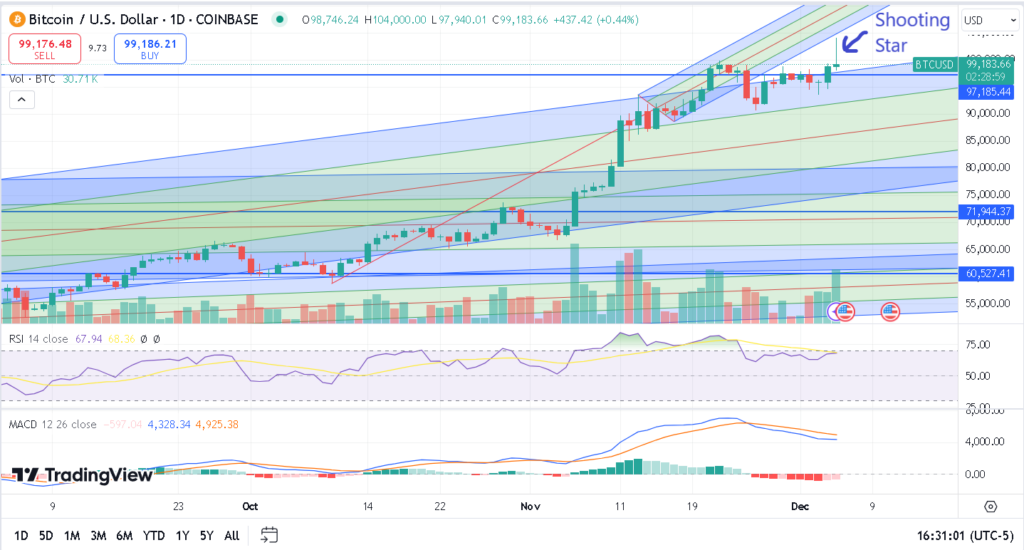The width and height of the screenshot is (1024, 550).
Task: Open the go-to-date calendar icon
Action: (269, 535)
